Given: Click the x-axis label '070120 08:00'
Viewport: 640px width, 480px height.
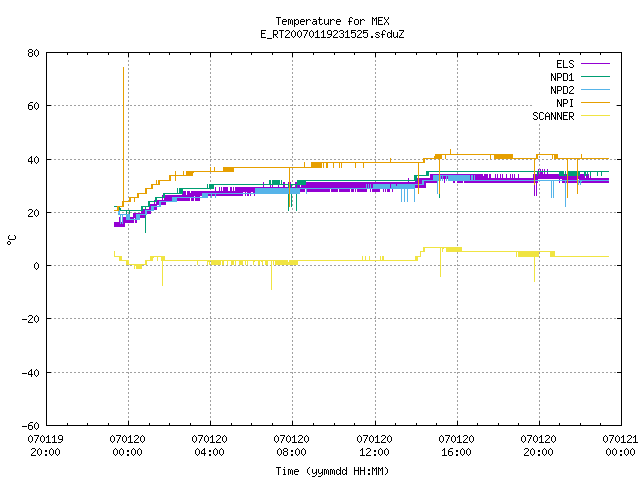Looking at the screenshot, I should tap(291, 446).
